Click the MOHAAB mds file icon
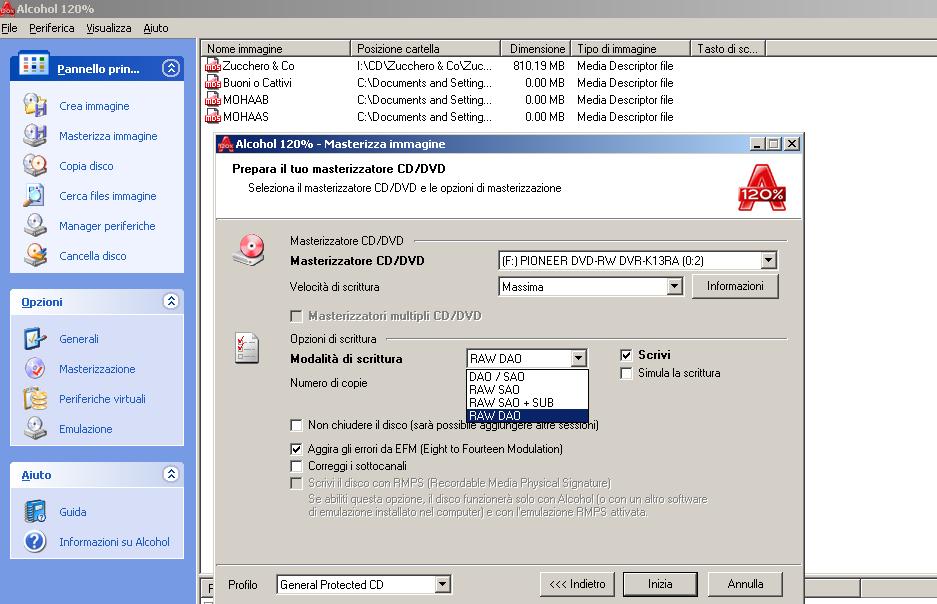 [213, 100]
